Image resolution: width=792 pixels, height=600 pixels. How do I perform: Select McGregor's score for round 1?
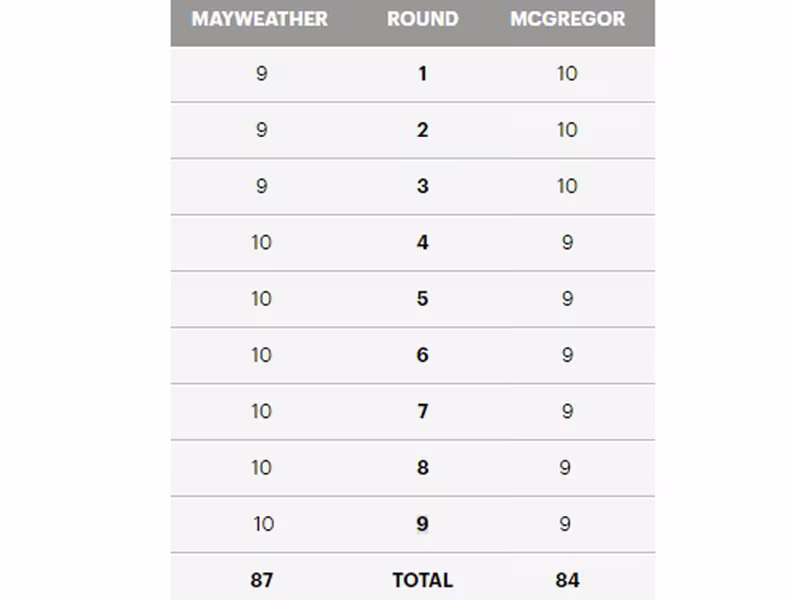point(567,74)
